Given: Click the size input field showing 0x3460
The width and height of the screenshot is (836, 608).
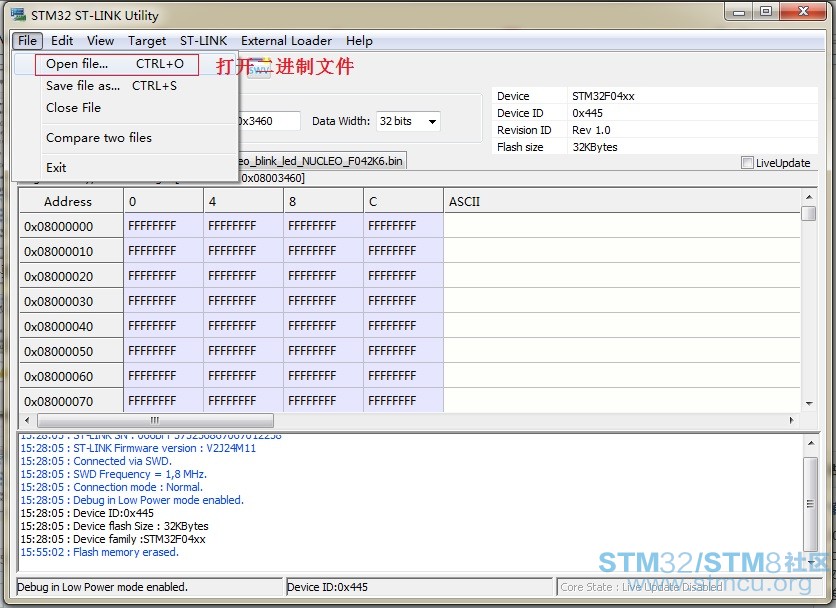Looking at the screenshot, I should pyautogui.click(x=269, y=121).
